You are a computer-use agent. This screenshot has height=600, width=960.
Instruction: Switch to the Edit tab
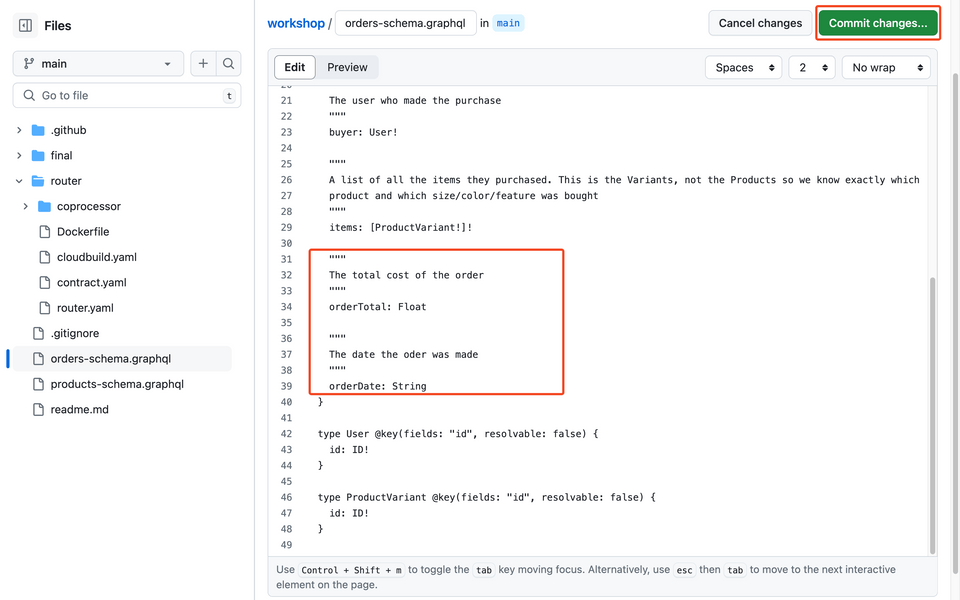[294, 67]
